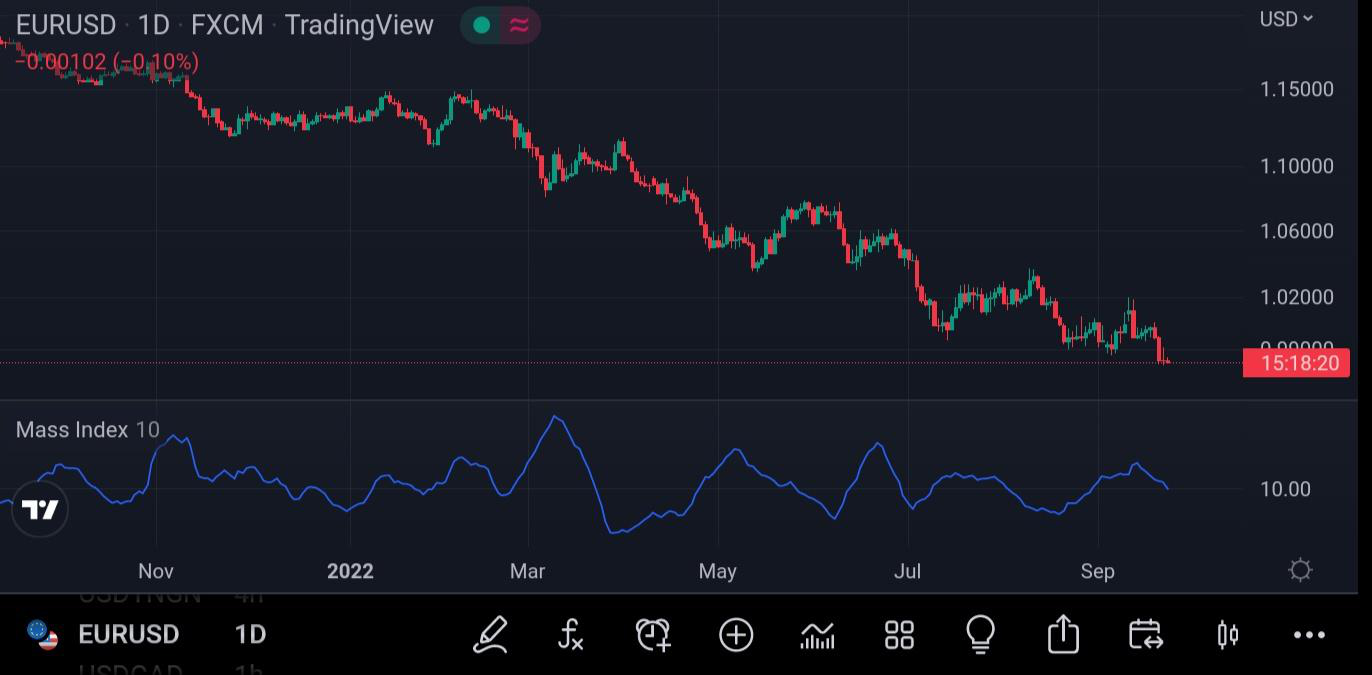Open the three-dots more options menu

(1309, 635)
